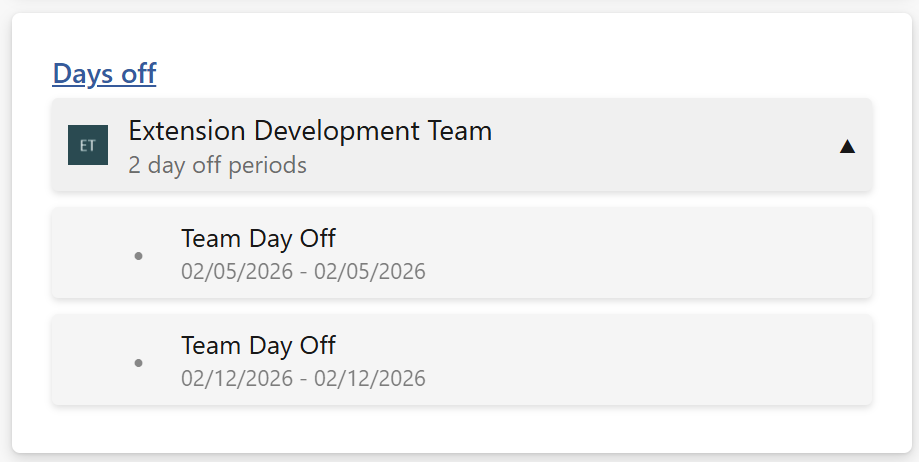919x462 pixels.
Task: Click the bullet icon beside the 02/12/2026 entry
Action: (138, 362)
